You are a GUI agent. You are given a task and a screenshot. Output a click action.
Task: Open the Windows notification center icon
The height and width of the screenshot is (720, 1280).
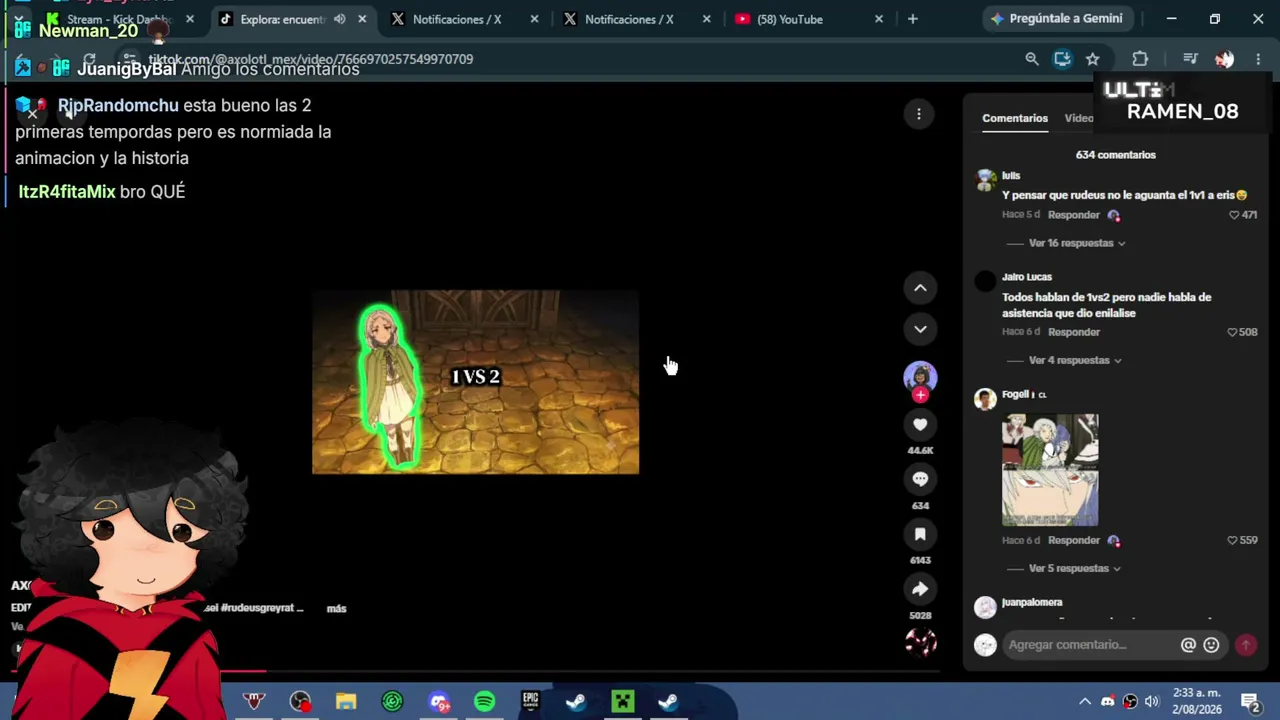point(1250,701)
